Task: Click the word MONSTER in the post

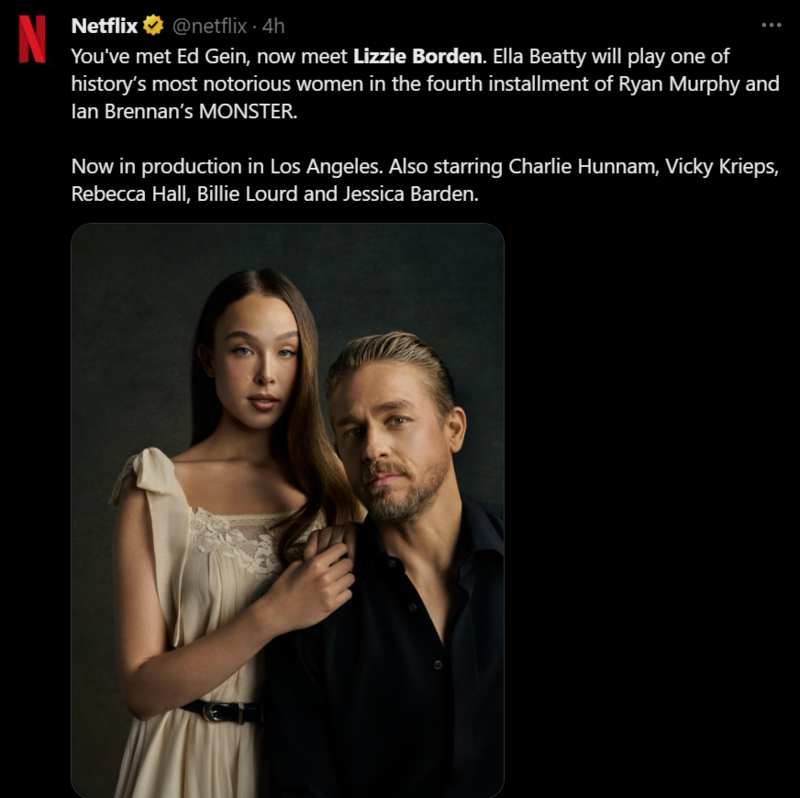Action: 247,111
